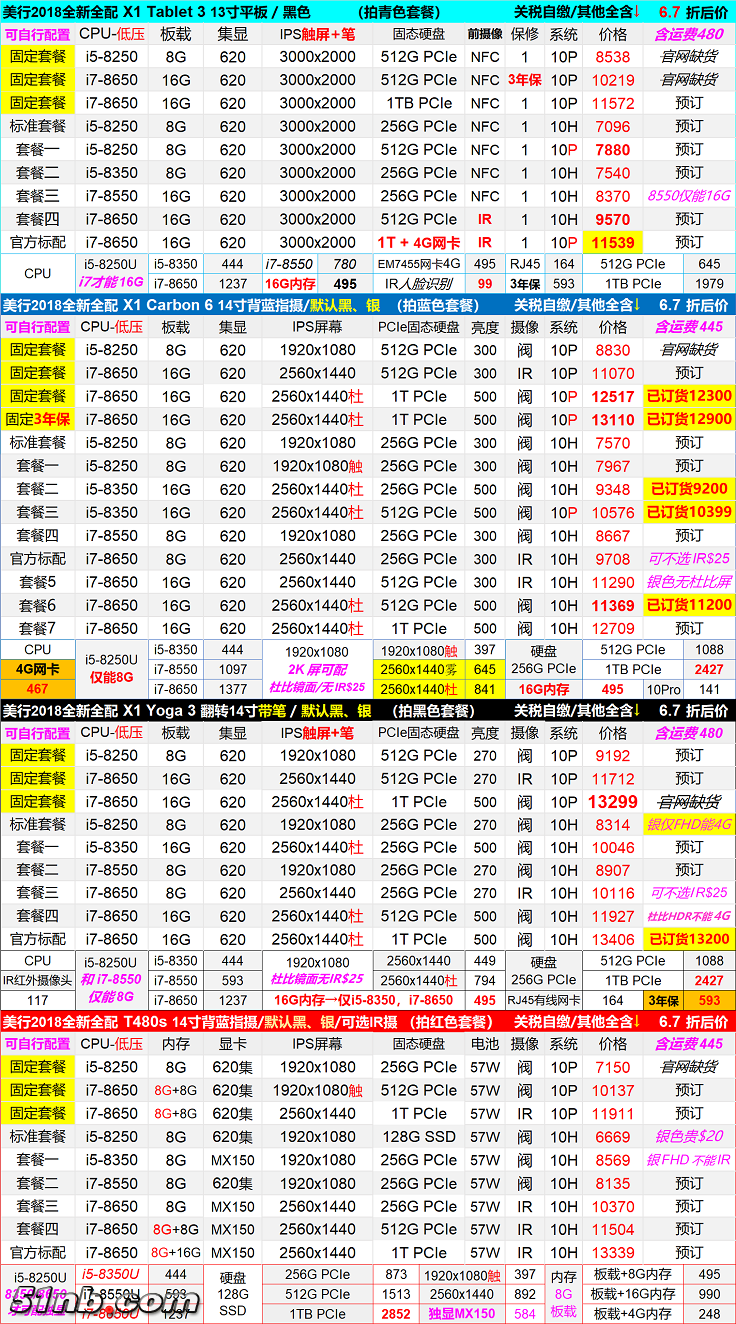
Task: Click the red price 12517
Action: 613,396
